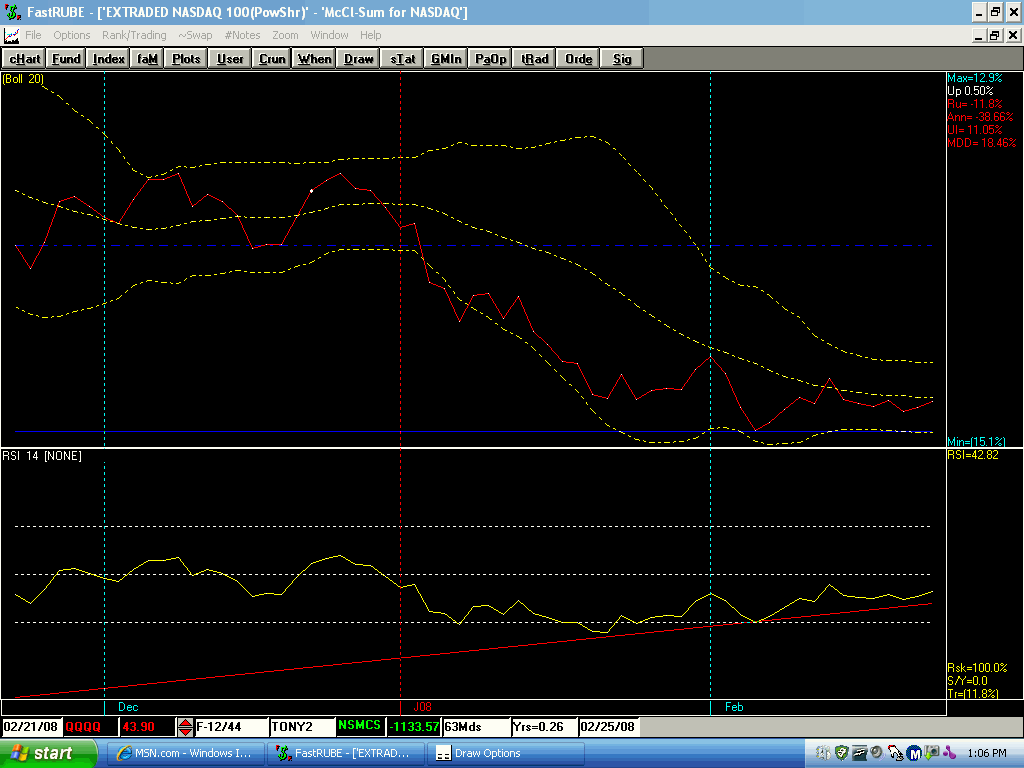Open the cHart toolbar button
The width and height of the screenshot is (1024, 768).
[x=24, y=59]
